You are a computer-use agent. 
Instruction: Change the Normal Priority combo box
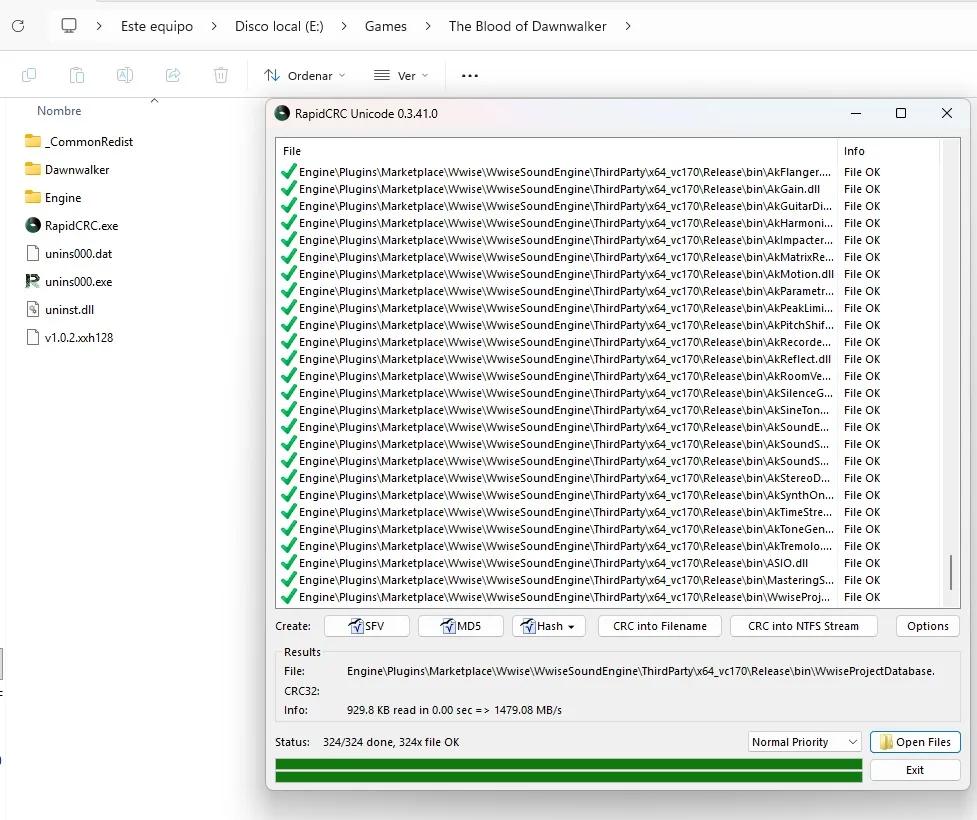pyautogui.click(x=805, y=742)
